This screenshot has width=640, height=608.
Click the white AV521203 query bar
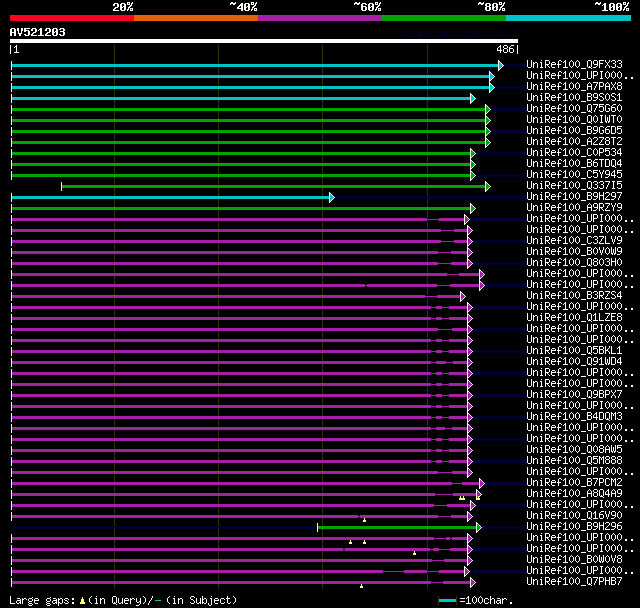coord(264,41)
